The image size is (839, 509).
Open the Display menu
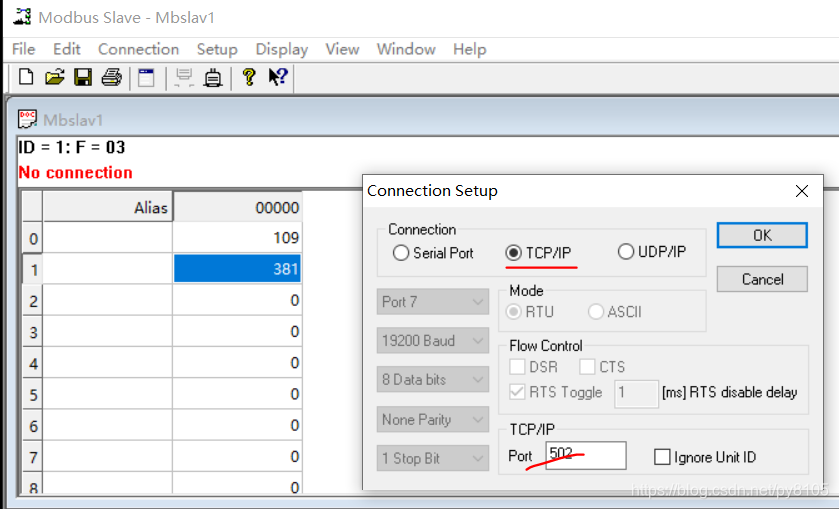(281, 49)
